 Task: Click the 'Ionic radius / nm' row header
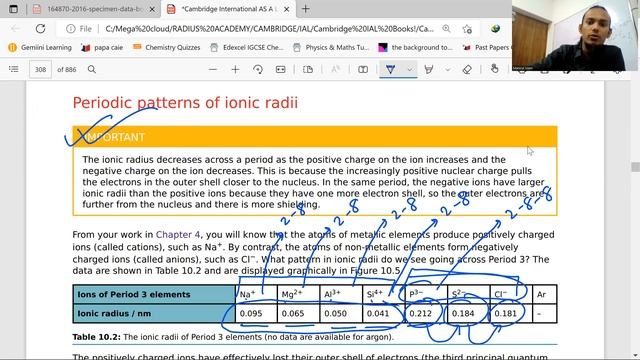pos(154,313)
